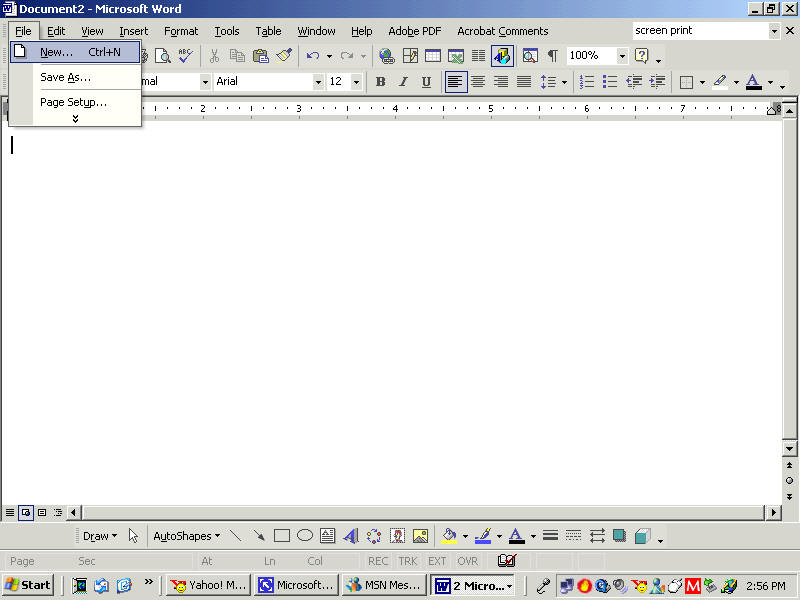The image size is (800, 600).
Task: Click the Insert Table icon
Action: tap(433, 56)
